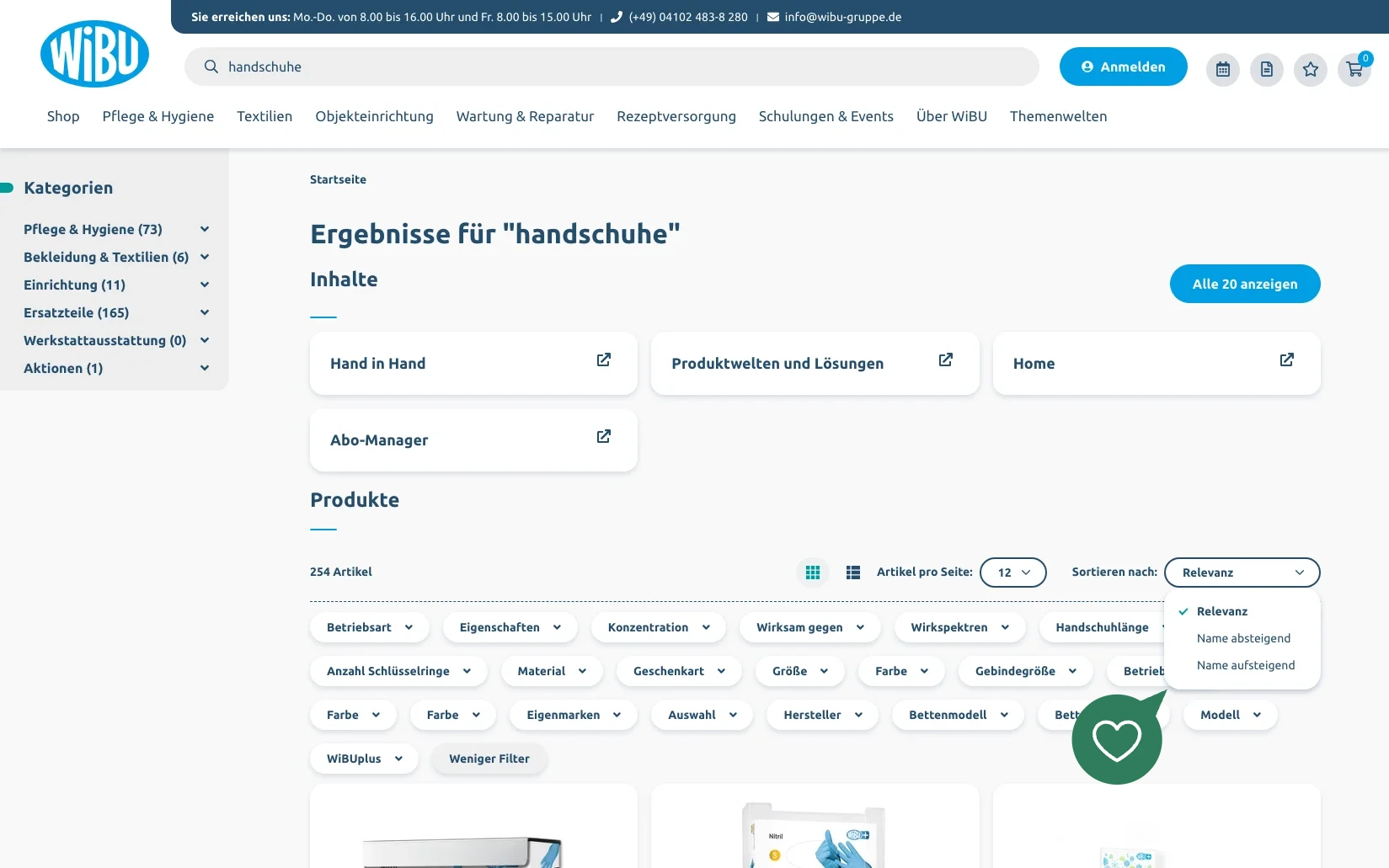The width and height of the screenshot is (1389, 868).
Task: Open Betriebsart filter dropdown
Action: pos(370,627)
